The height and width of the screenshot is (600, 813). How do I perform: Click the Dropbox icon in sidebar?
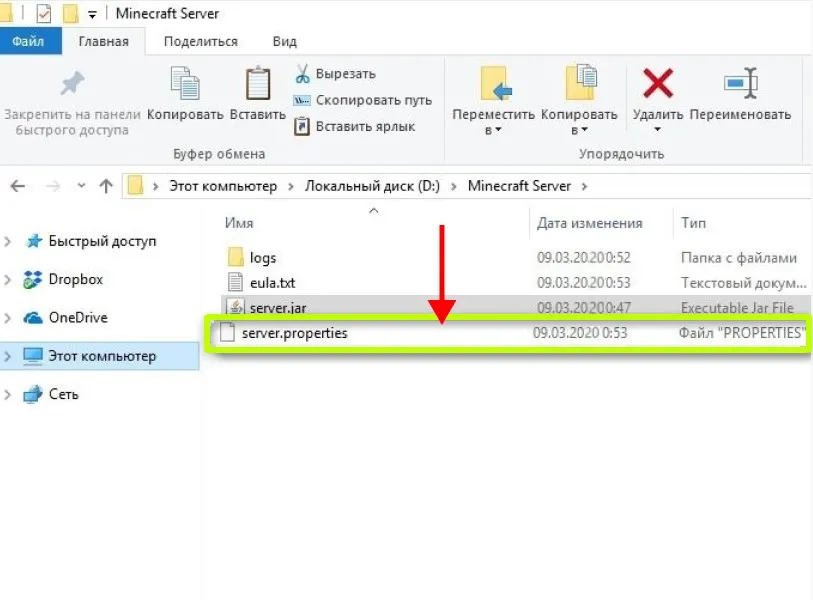(32, 280)
